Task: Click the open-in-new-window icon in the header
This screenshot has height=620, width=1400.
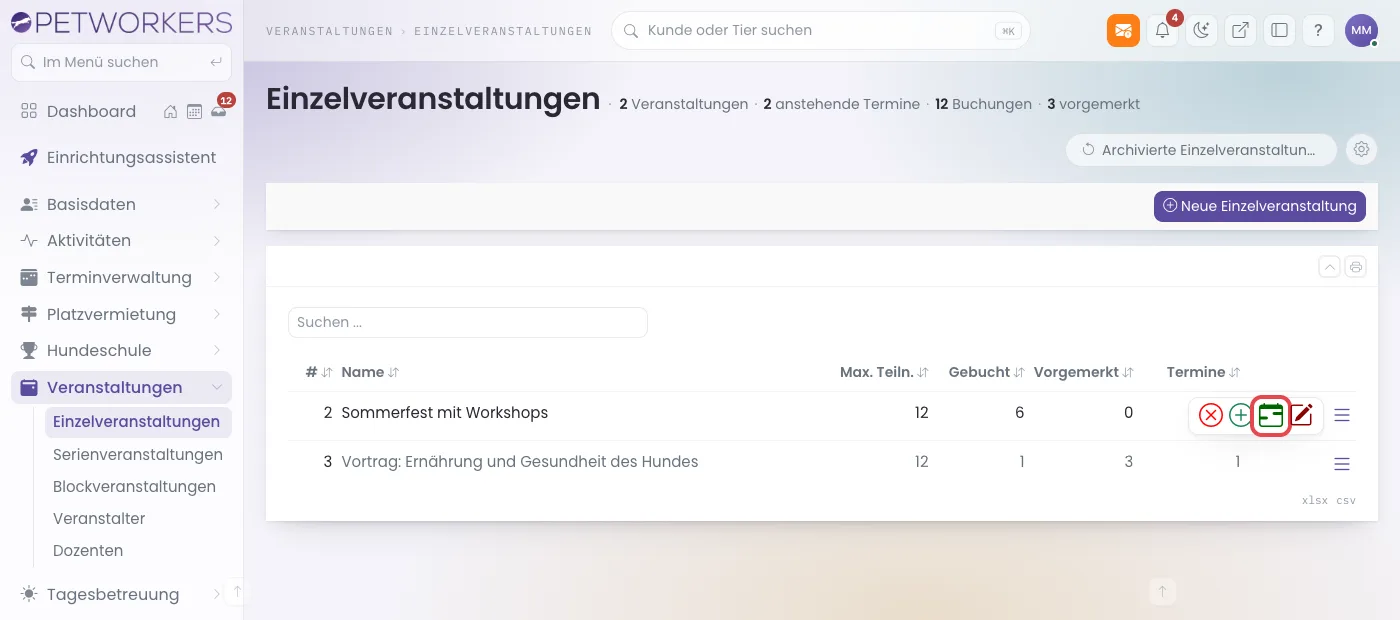Action: point(1240,30)
